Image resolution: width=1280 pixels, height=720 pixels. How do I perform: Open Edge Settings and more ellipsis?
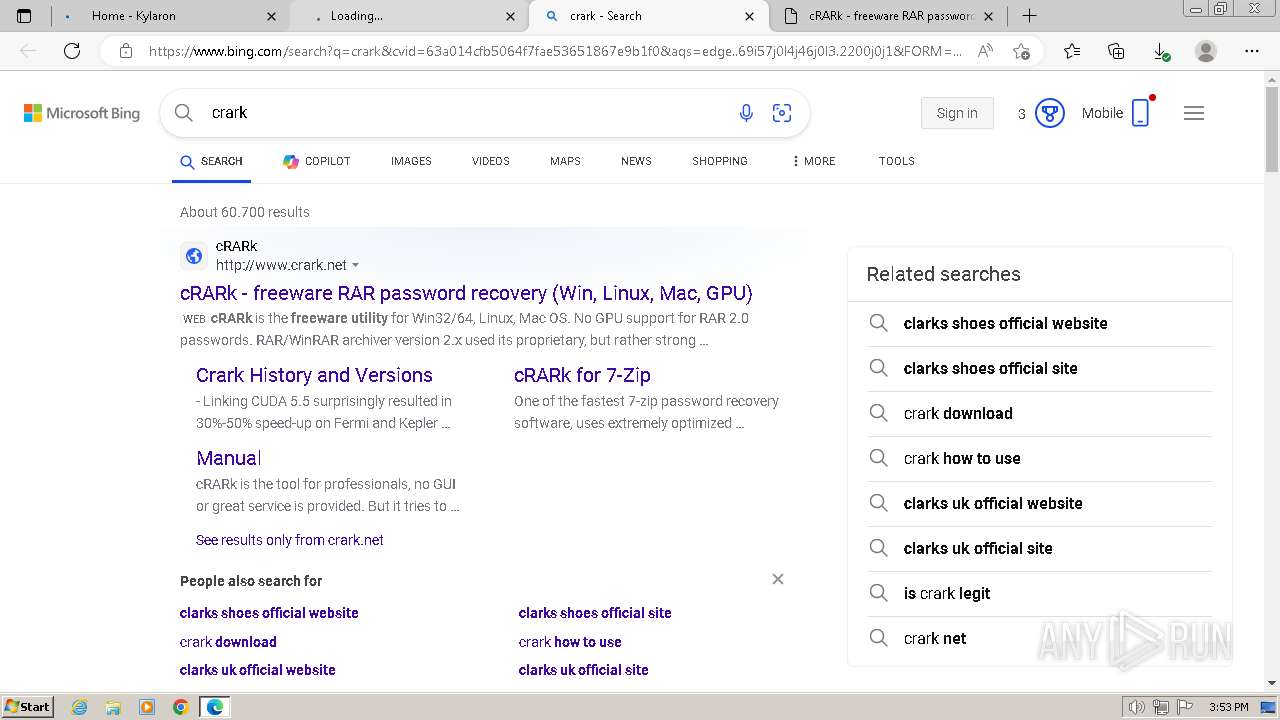tap(1252, 51)
